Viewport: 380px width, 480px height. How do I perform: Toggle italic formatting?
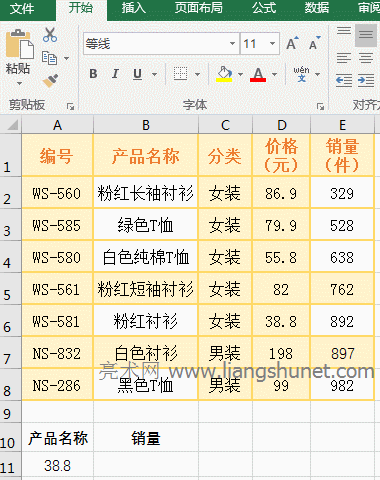point(115,74)
